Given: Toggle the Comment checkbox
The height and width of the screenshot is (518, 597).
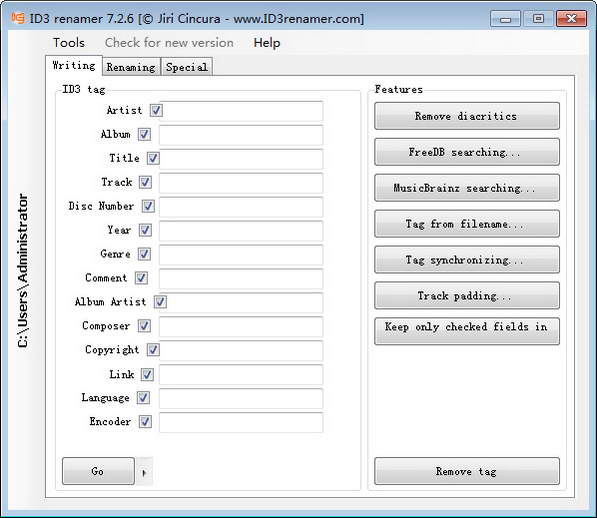Looking at the screenshot, I should (141, 278).
